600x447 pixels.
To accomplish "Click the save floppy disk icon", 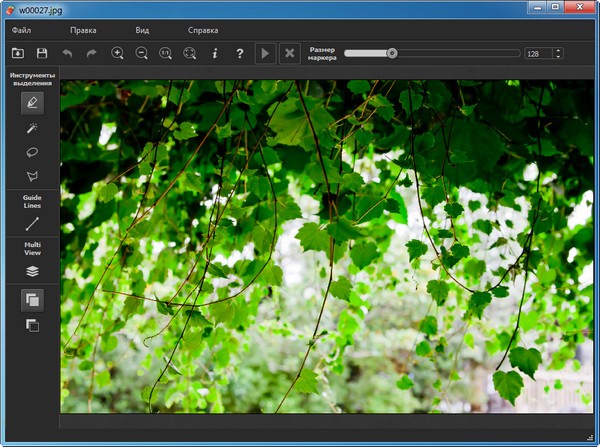I will tap(42, 53).
